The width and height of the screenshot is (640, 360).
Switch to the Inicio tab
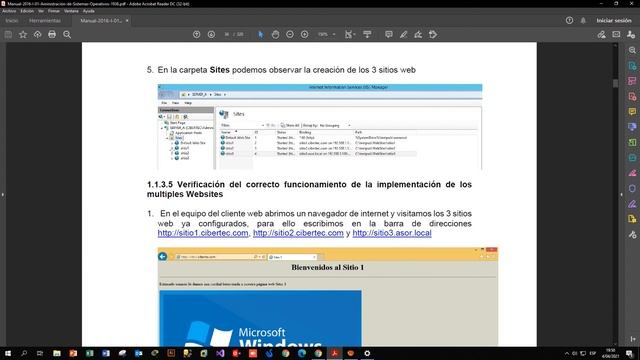12,20
